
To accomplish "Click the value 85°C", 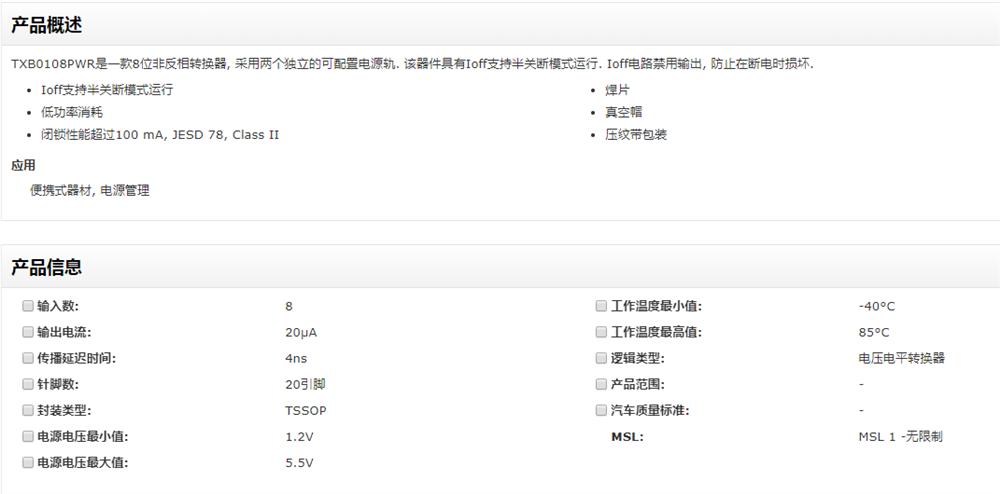I will (874, 333).
